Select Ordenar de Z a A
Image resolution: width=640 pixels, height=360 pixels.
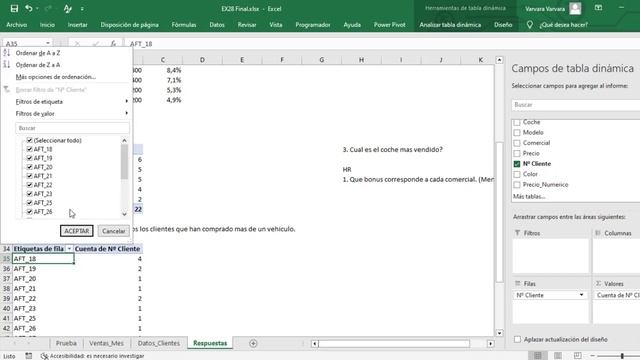click(x=38, y=65)
